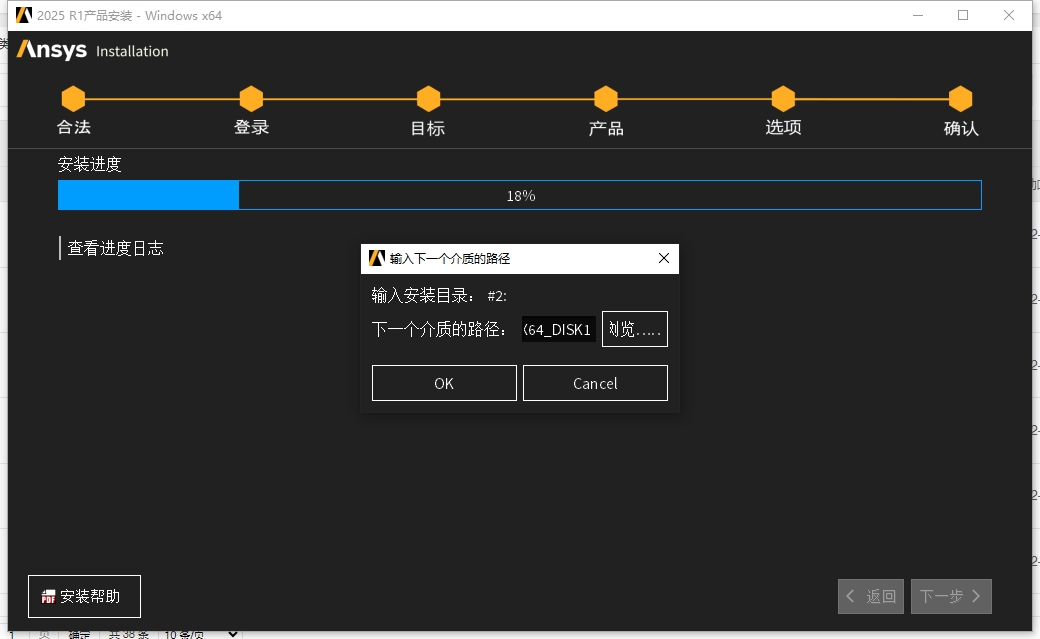Click the 确认 step hexagon icon

960,99
